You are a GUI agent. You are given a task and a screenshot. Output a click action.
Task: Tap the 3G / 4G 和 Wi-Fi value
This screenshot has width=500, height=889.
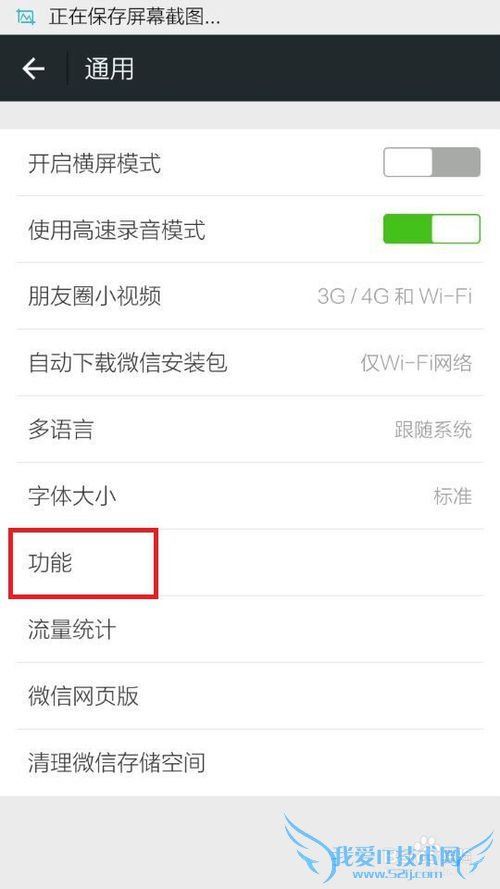[x=395, y=296]
